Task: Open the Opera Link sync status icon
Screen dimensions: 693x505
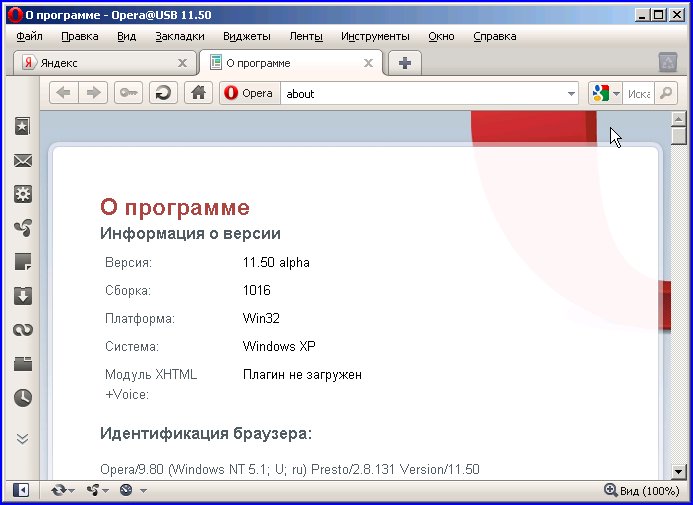Action: tap(62, 490)
